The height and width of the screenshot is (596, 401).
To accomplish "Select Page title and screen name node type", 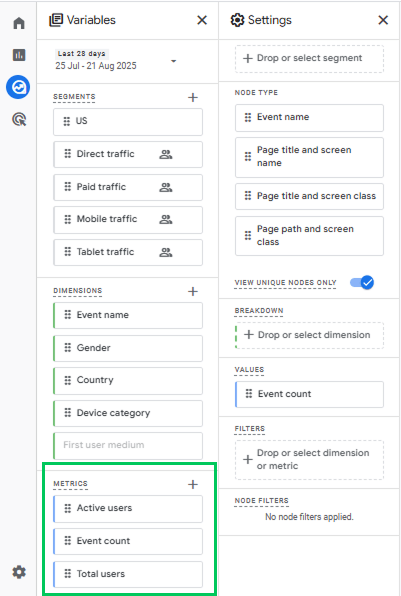I will (309, 157).
